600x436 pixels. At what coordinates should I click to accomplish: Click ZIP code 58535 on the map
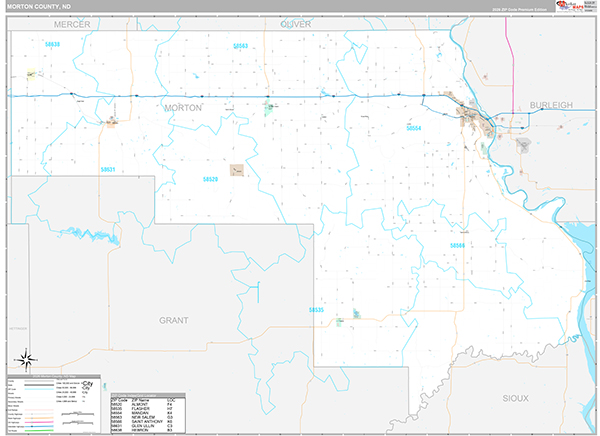(317, 310)
